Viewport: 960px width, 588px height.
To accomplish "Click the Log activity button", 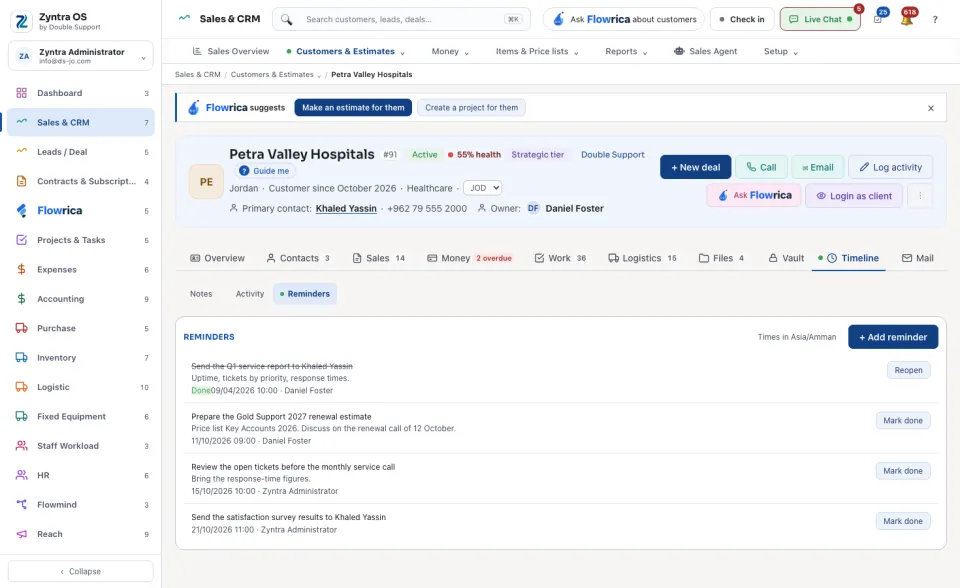I will pos(891,167).
